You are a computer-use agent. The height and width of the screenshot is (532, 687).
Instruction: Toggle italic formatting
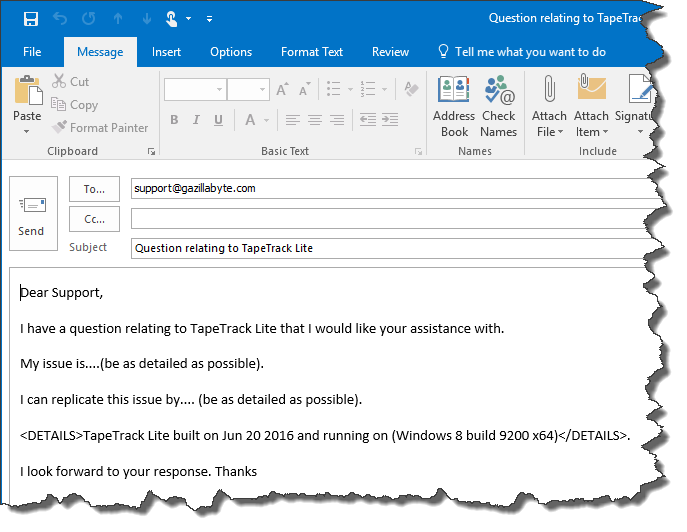[196, 120]
